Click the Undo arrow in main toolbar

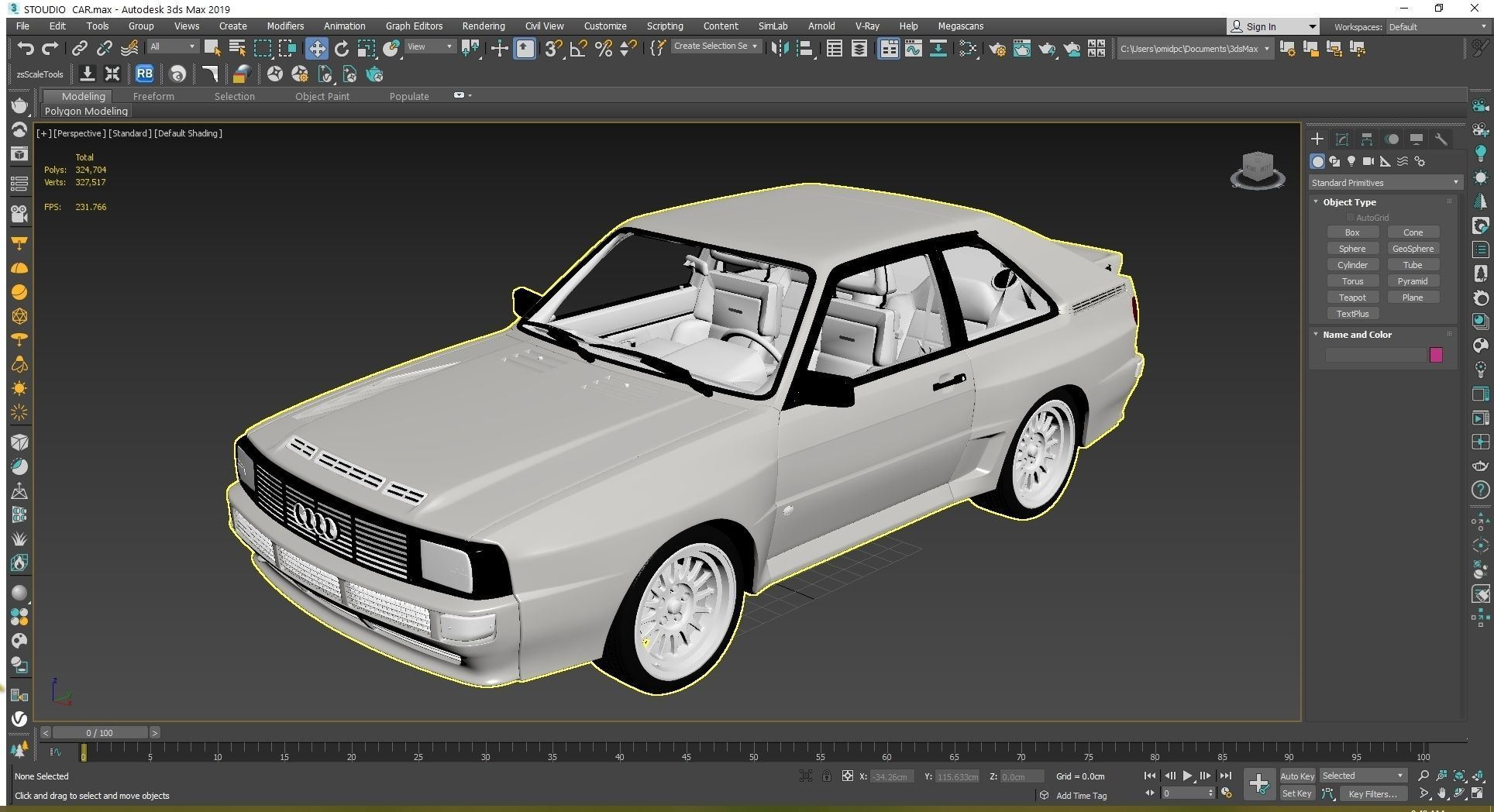click(25, 49)
